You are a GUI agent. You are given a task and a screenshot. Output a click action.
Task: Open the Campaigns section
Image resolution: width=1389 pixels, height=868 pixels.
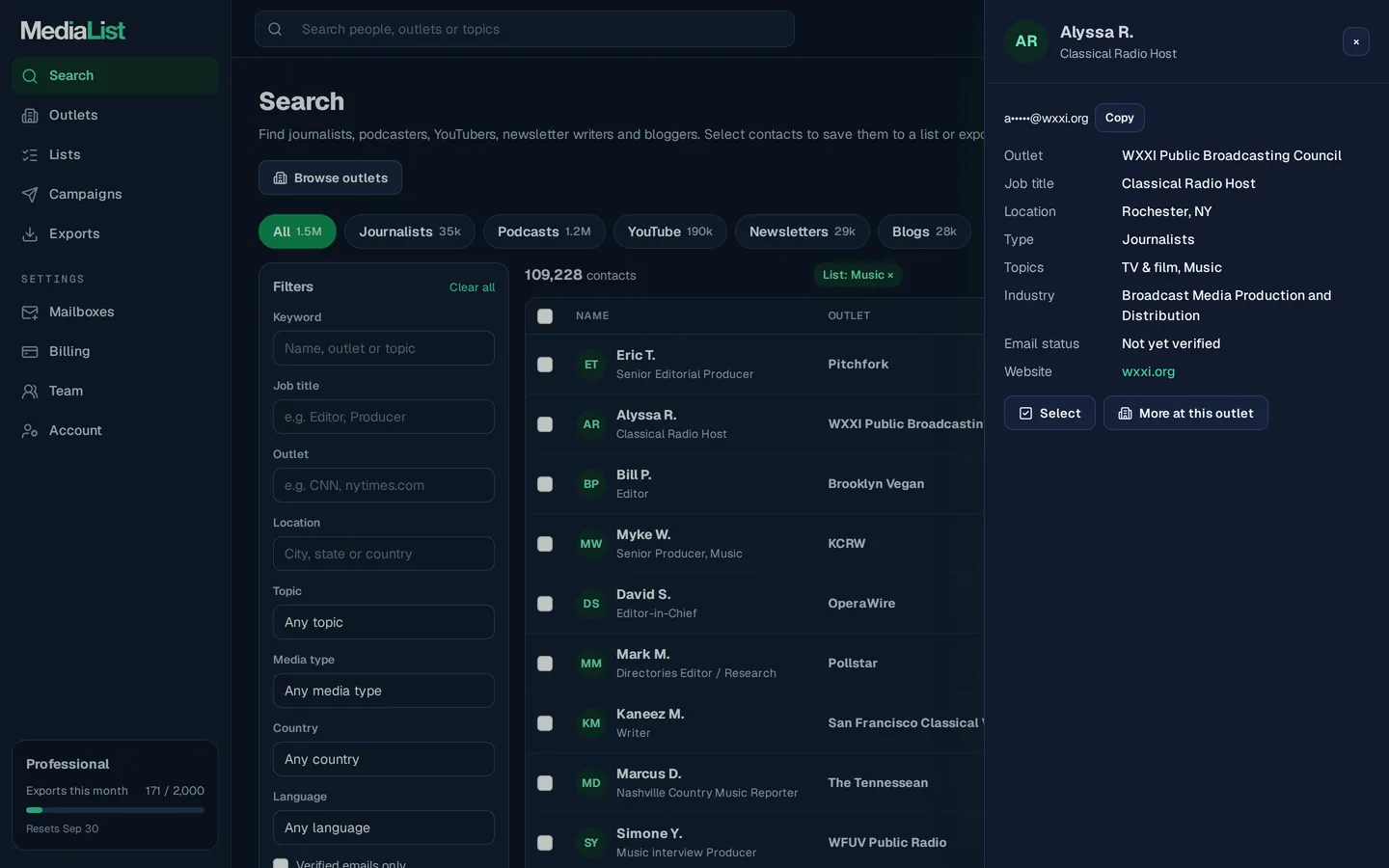115,194
